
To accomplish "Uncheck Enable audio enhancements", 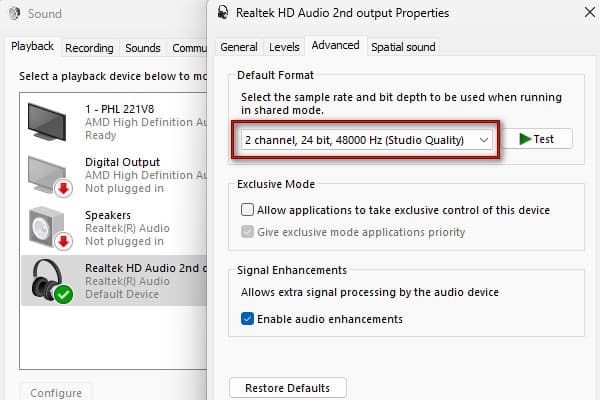I will coord(247,318).
